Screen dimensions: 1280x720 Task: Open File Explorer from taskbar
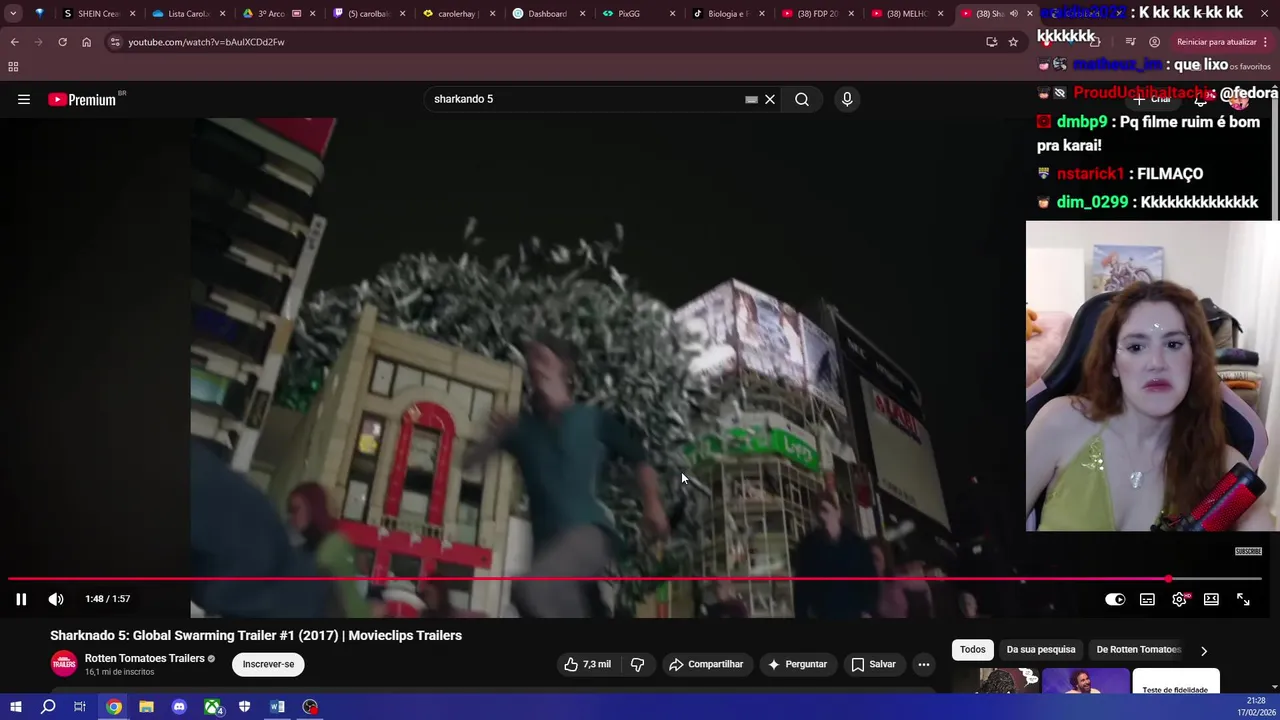(146, 707)
